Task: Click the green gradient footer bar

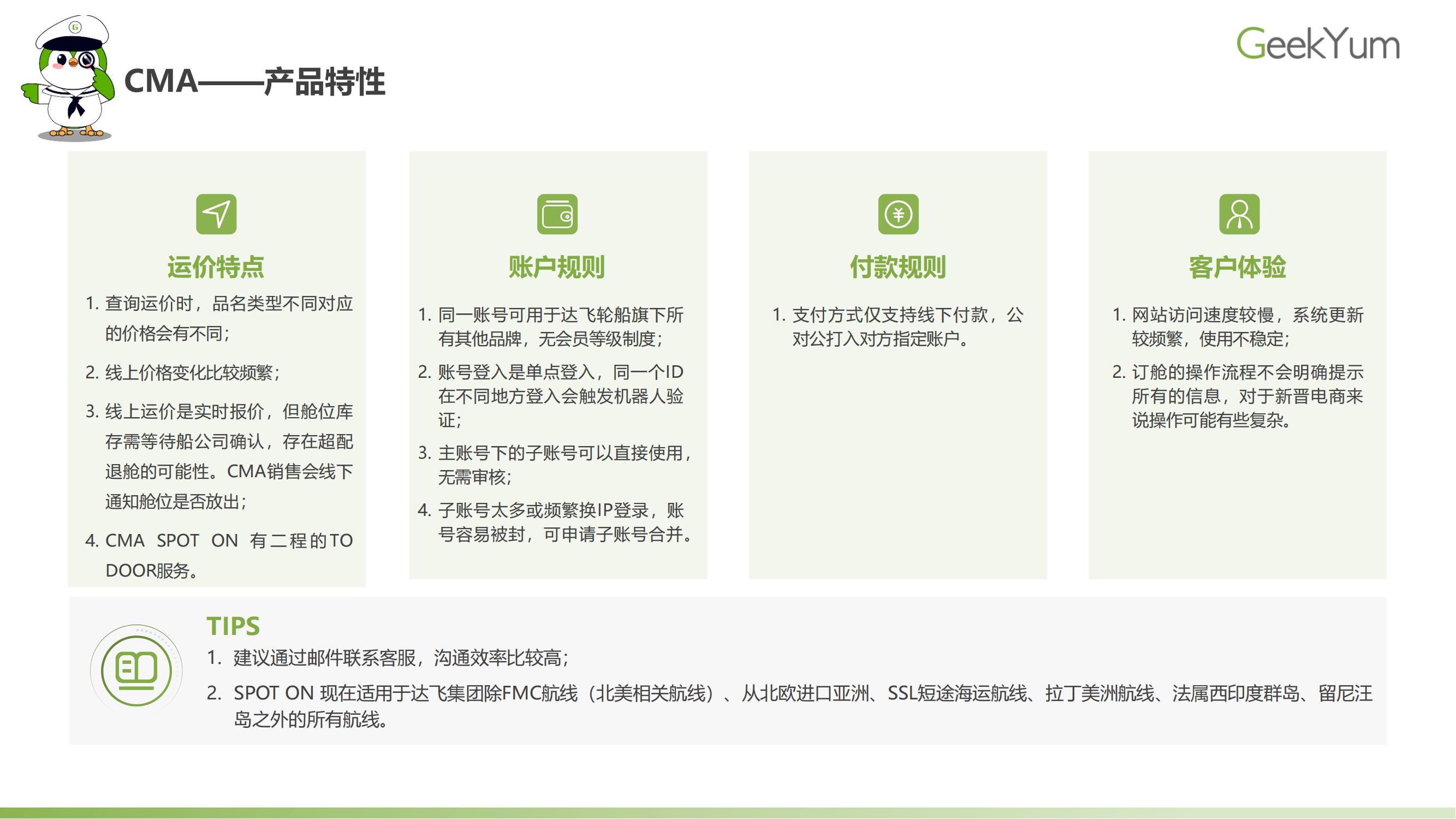Action: coord(728,813)
